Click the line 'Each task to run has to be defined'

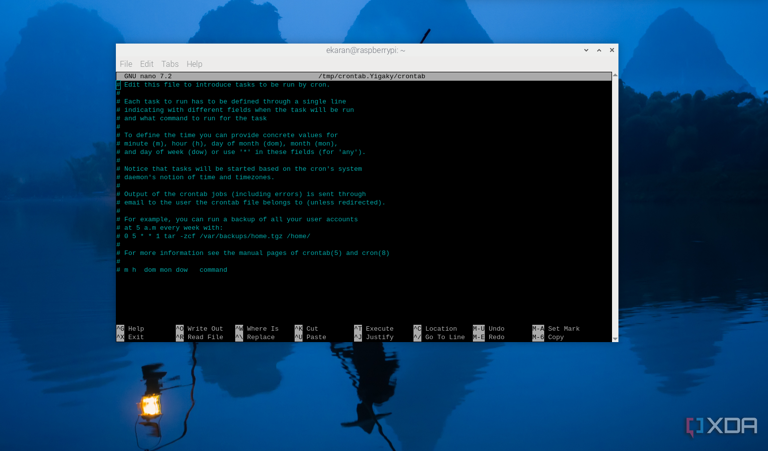[231, 102]
